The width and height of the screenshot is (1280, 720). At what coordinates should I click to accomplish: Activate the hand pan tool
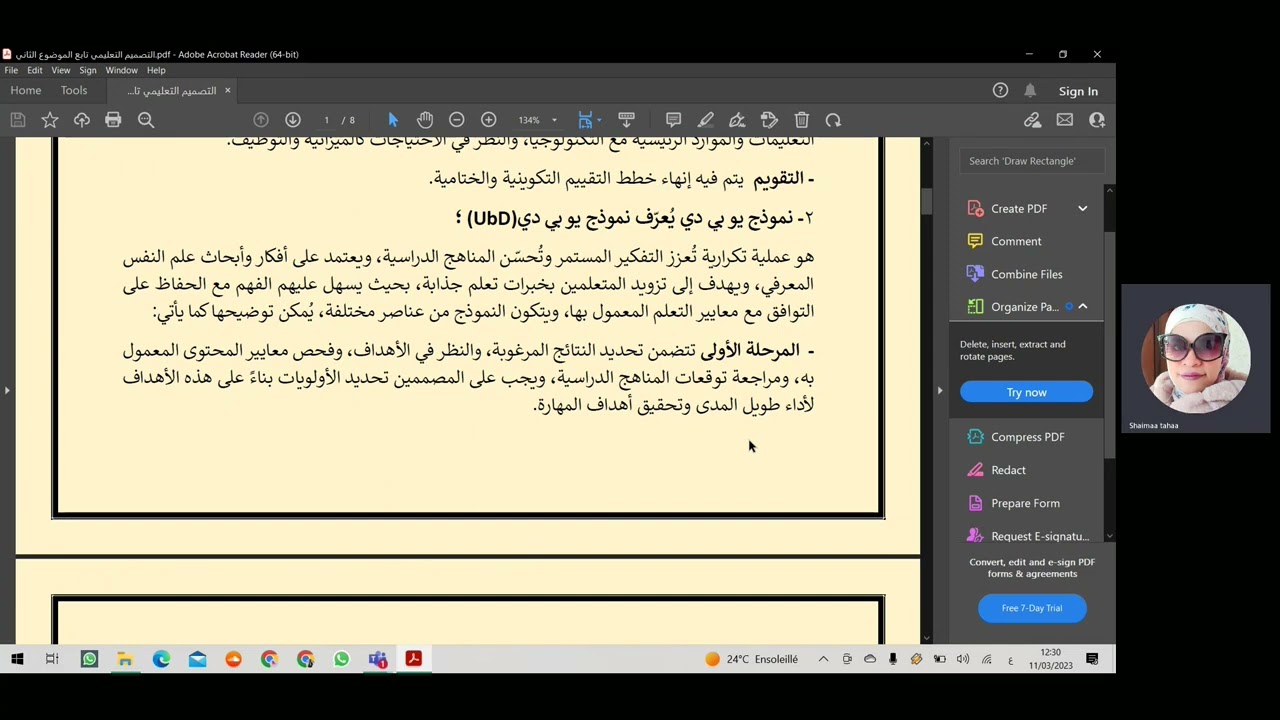pyautogui.click(x=425, y=120)
